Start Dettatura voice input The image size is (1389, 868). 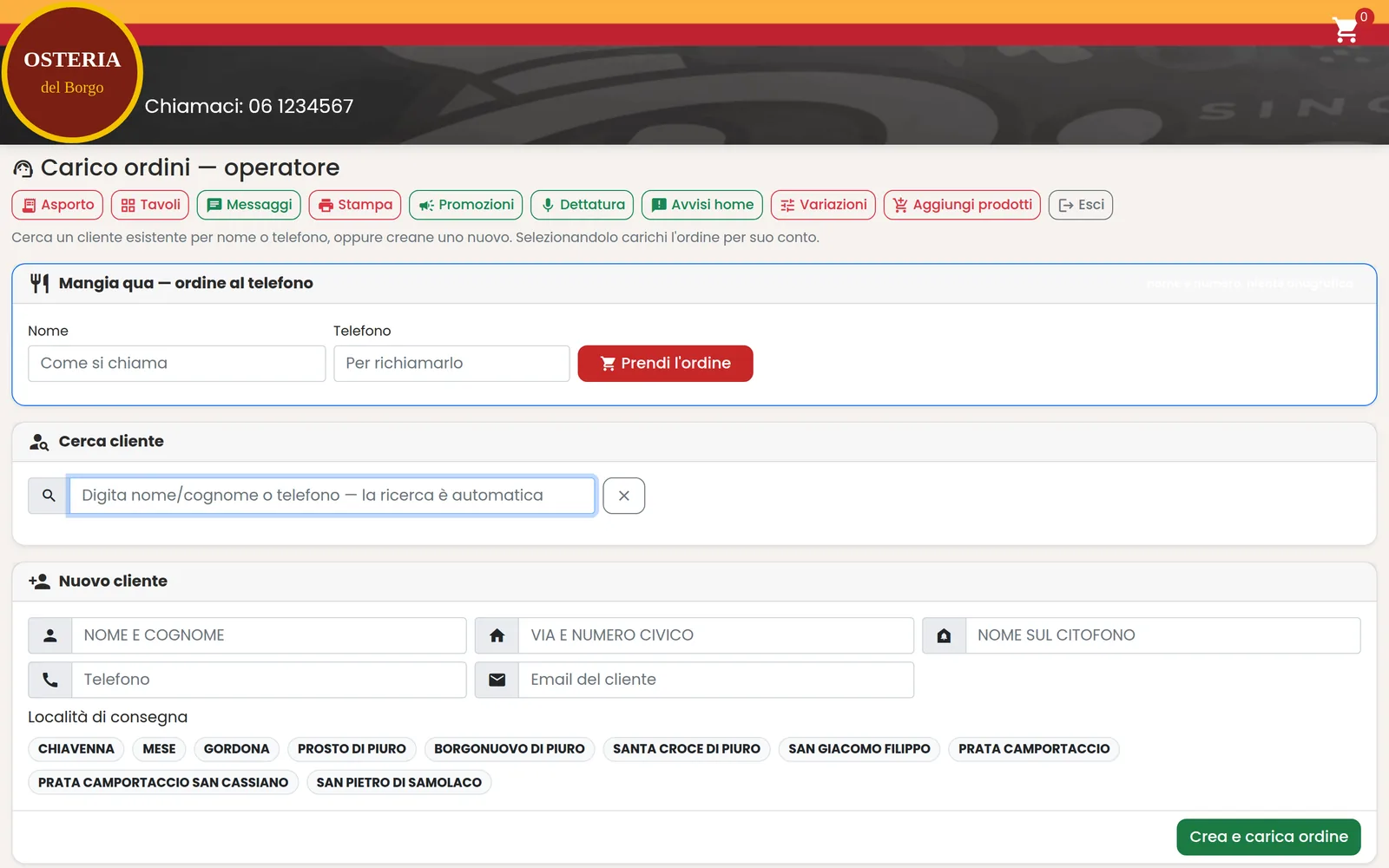(583, 205)
